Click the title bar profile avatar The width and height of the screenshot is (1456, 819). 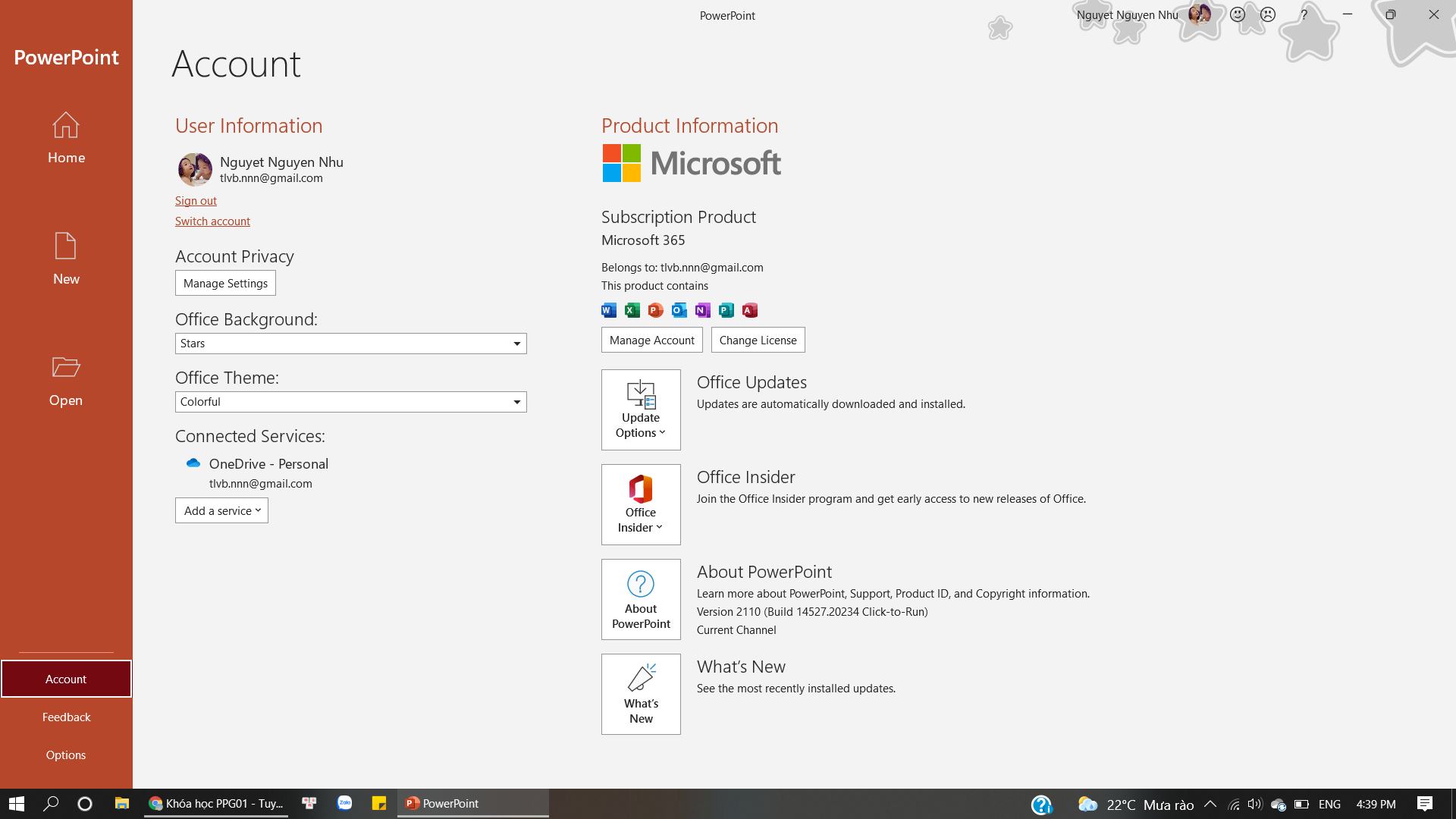1199,14
